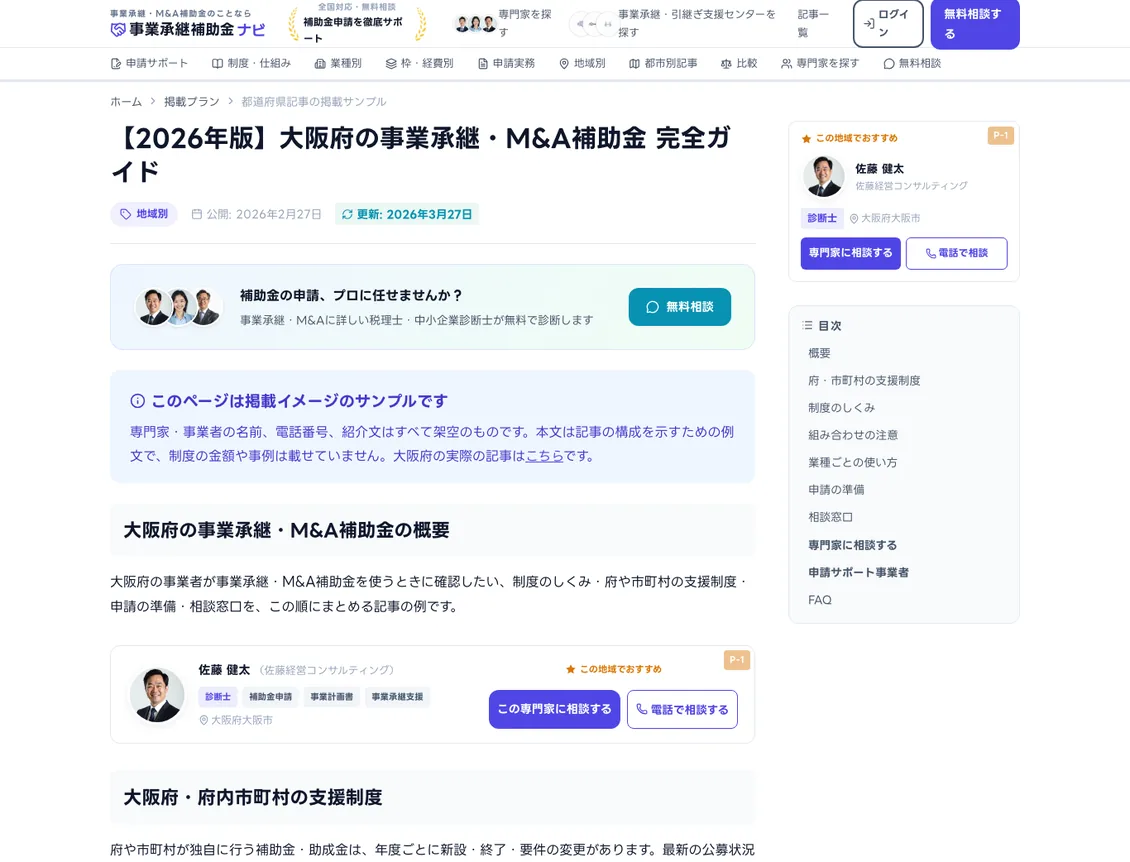Open 専門家を探す in the navigation bar
This screenshot has width=1130, height=862.
(x=820, y=63)
